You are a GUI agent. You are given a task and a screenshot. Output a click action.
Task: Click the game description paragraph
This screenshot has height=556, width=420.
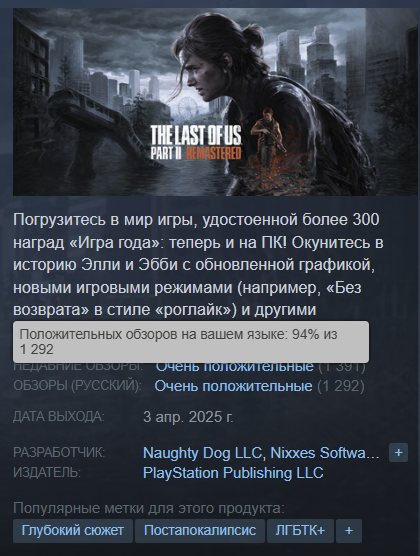click(x=198, y=265)
